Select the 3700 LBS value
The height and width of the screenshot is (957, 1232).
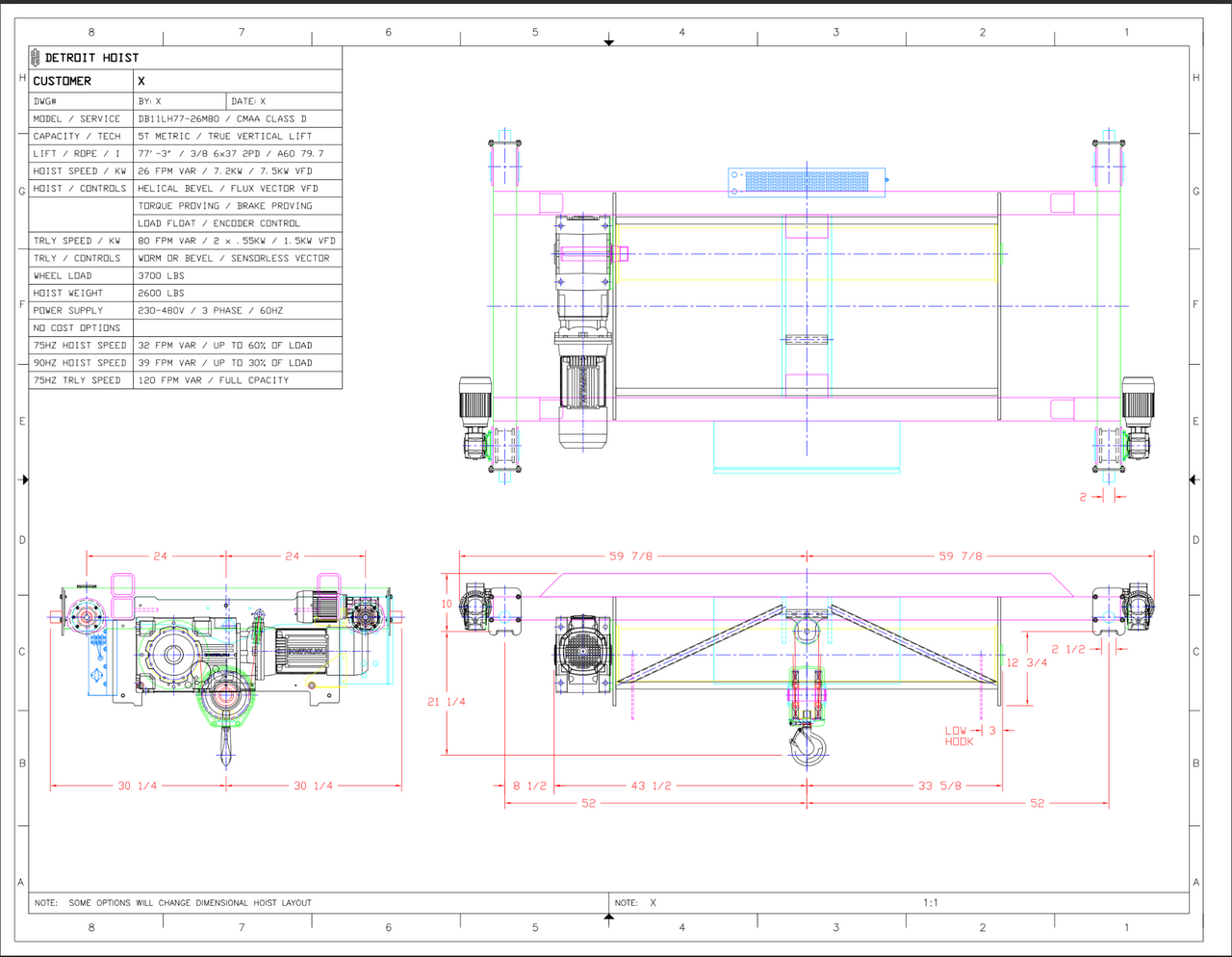tap(161, 275)
